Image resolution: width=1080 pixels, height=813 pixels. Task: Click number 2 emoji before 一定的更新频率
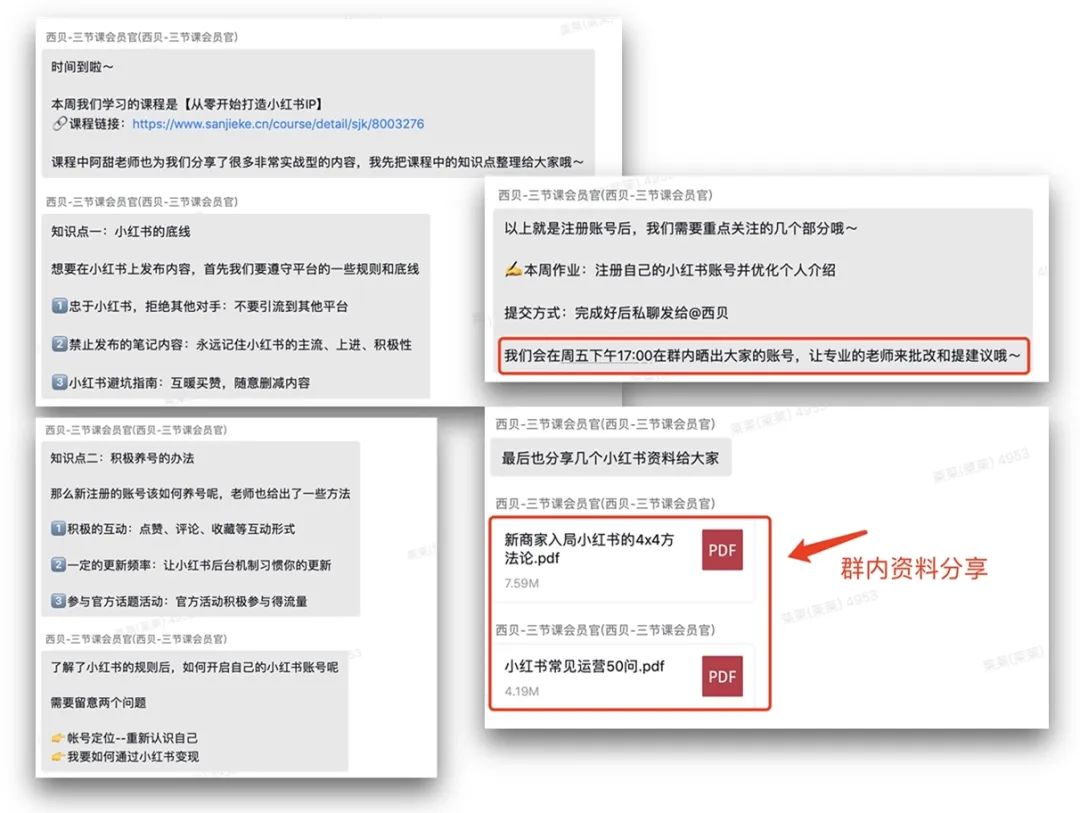point(58,565)
